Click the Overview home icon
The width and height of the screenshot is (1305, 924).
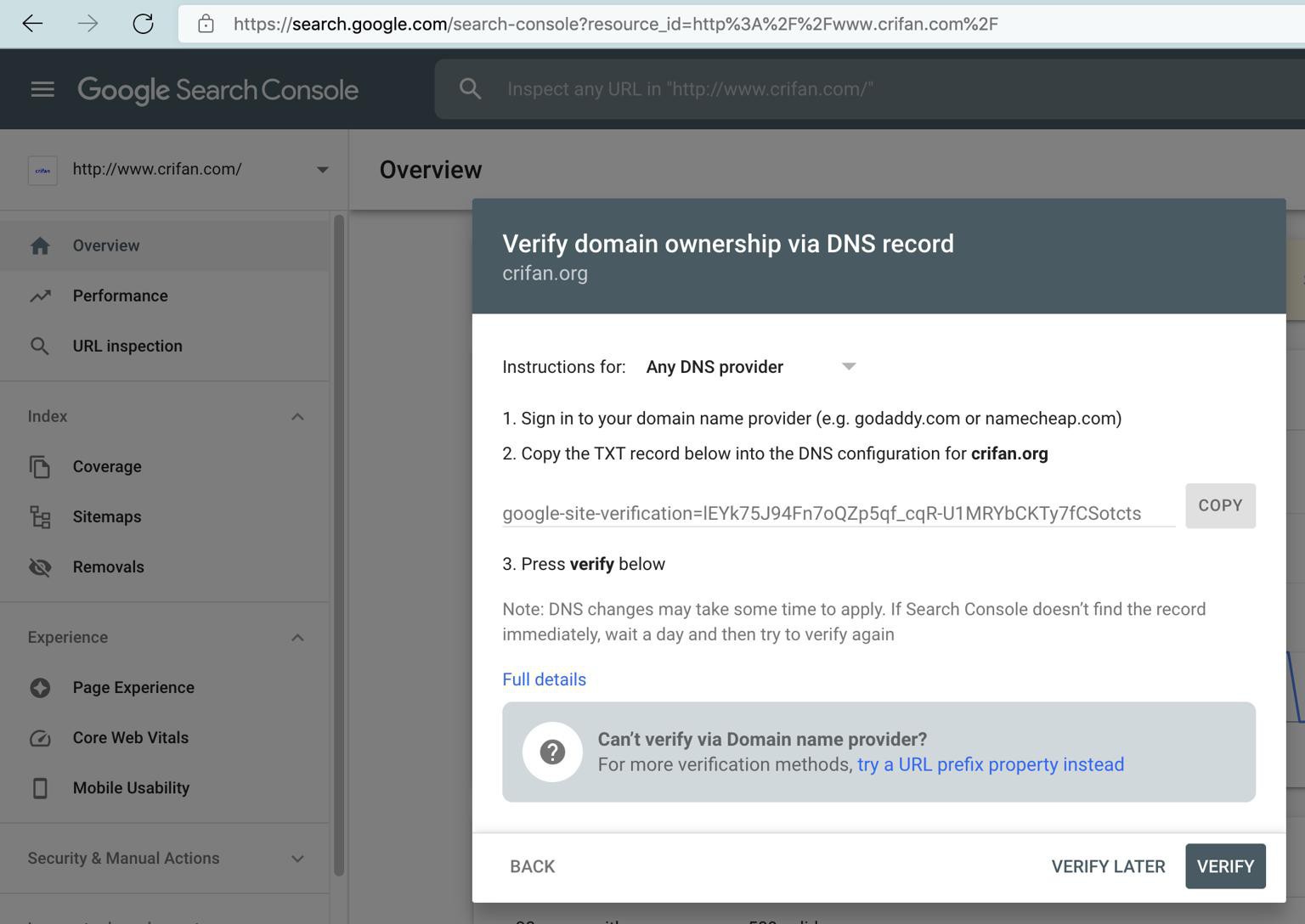tap(40, 246)
